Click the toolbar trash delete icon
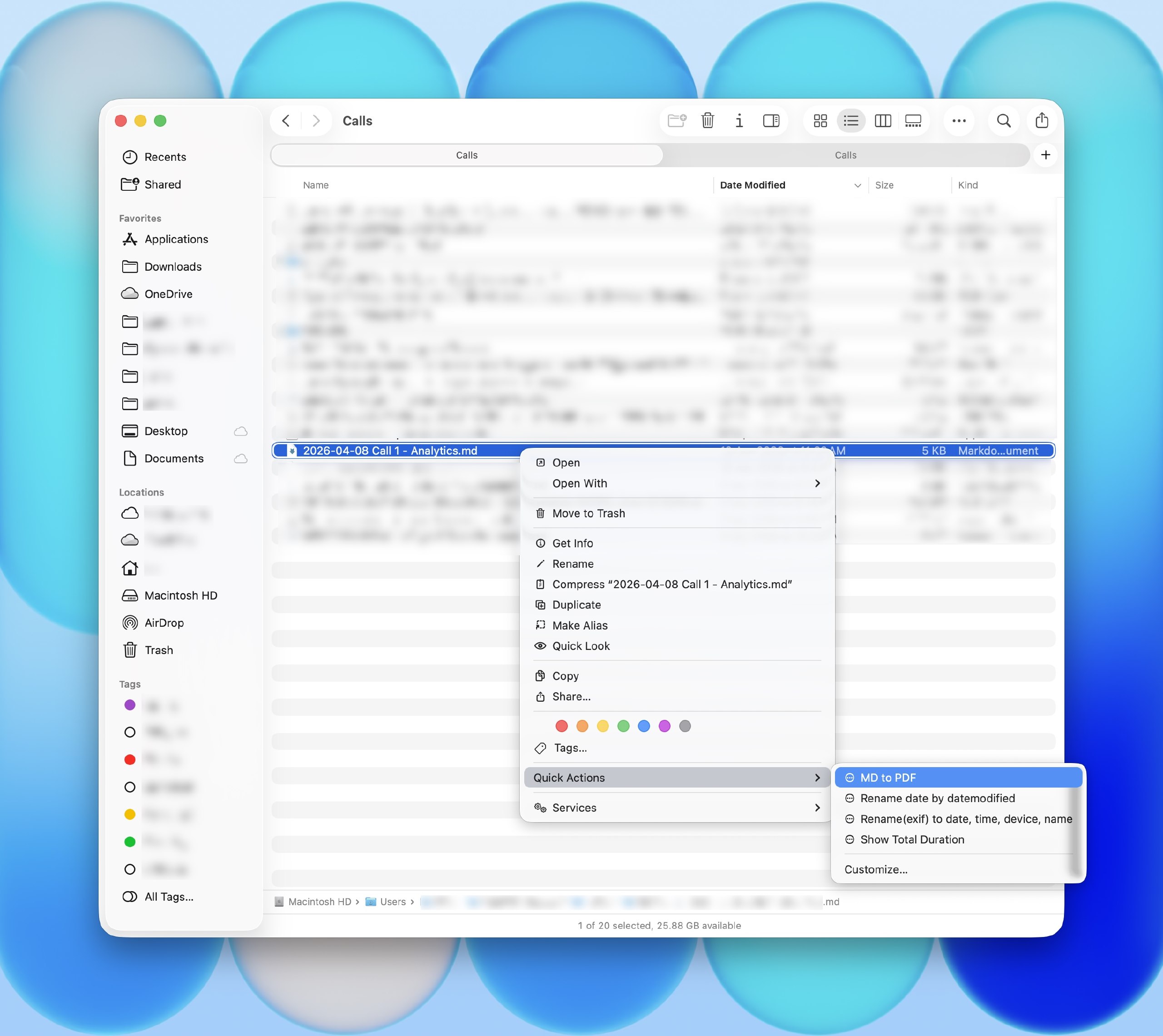1163x1036 pixels. pyautogui.click(x=708, y=121)
